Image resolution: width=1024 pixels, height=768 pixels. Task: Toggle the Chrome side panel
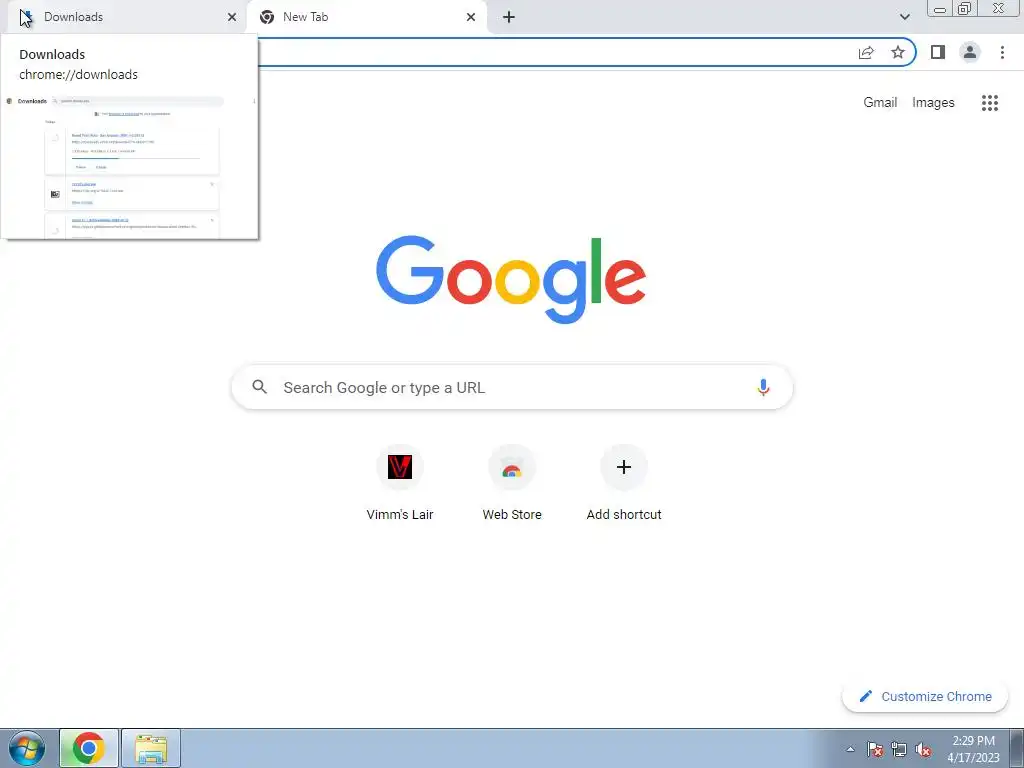[x=938, y=52]
